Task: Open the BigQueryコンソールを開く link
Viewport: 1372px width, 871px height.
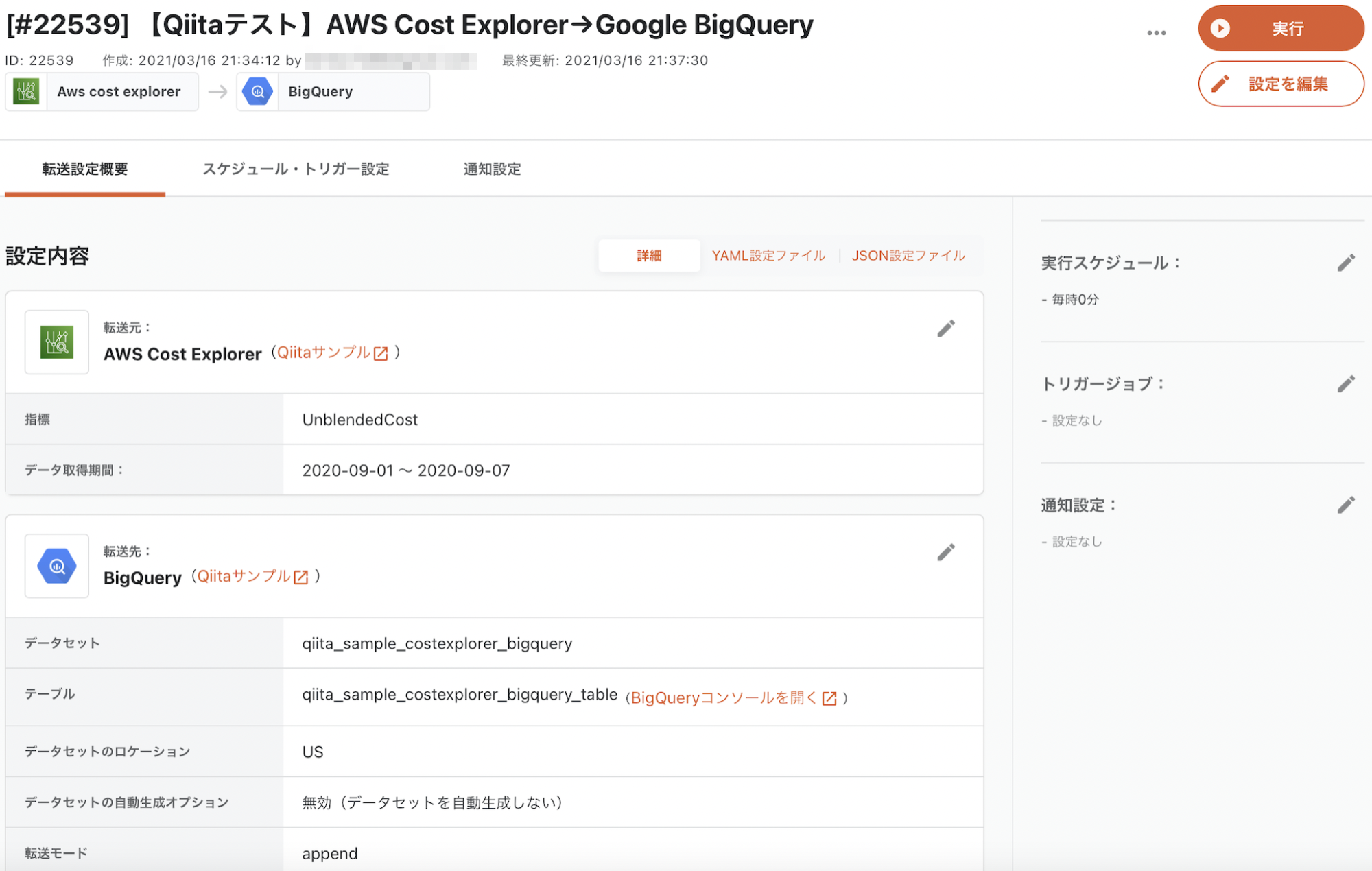Action: tap(733, 697)
